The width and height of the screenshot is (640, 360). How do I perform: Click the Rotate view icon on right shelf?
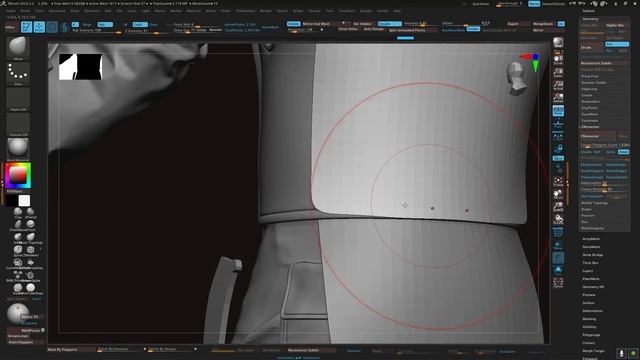click(558, 220)
